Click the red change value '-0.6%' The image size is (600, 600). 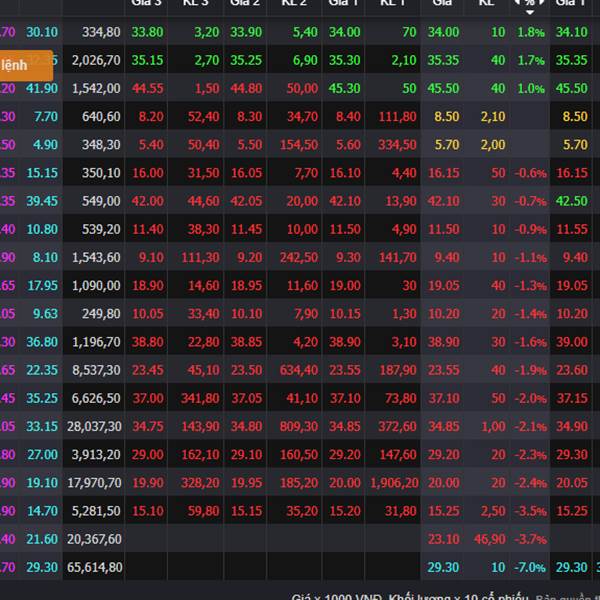(530, 173)
